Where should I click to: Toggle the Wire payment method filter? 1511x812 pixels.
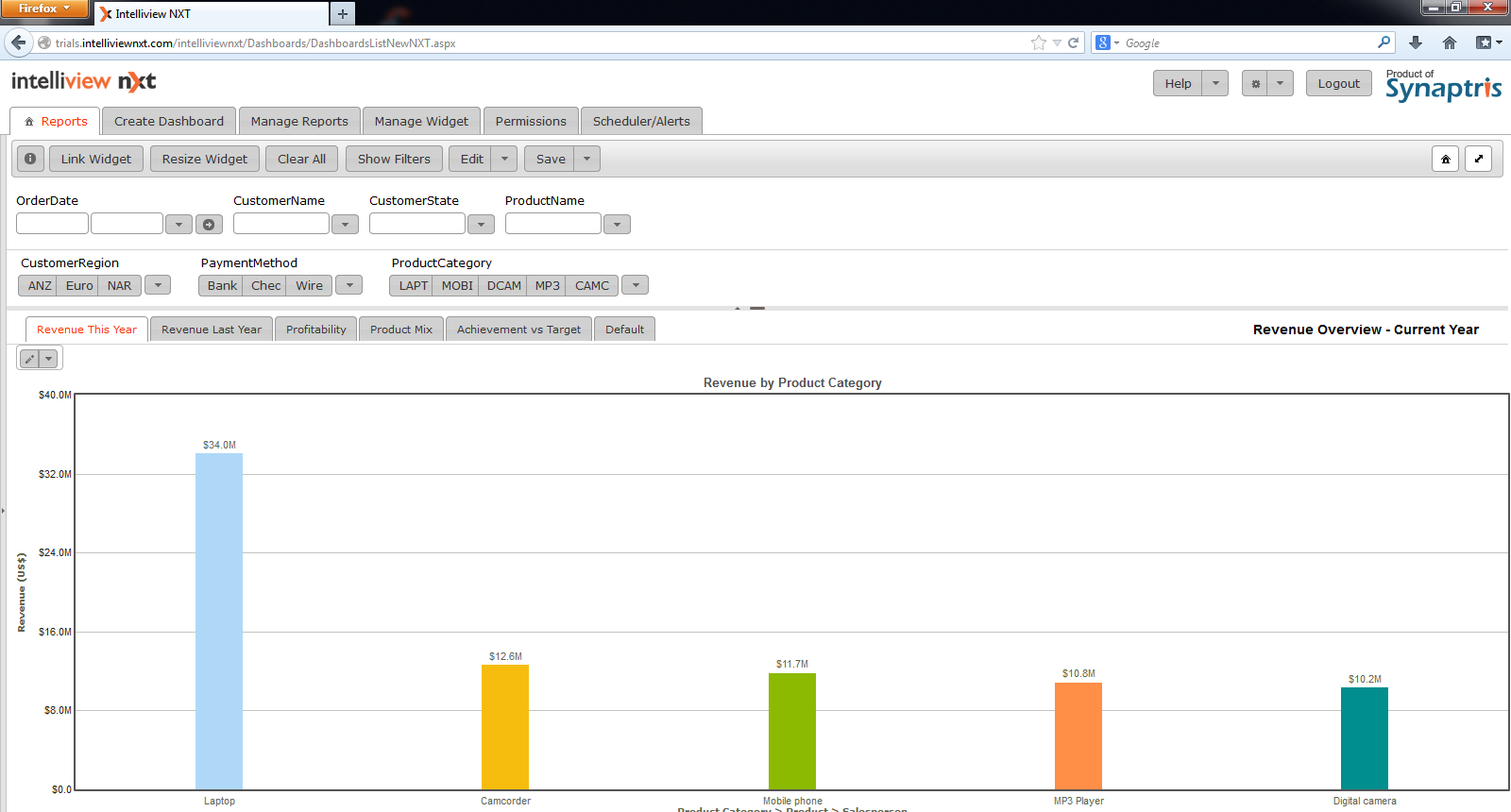coord(309,285)
